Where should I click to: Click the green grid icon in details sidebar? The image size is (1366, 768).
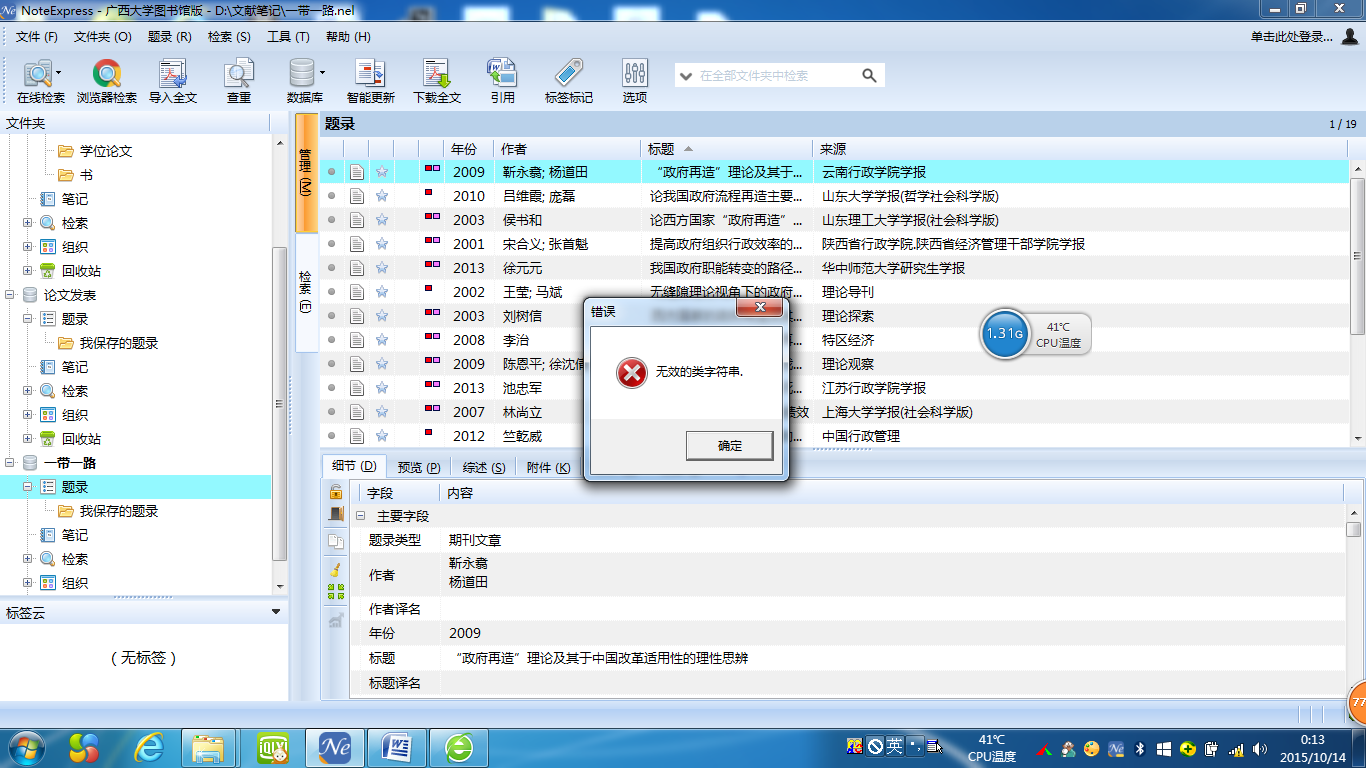pos(336,592)
